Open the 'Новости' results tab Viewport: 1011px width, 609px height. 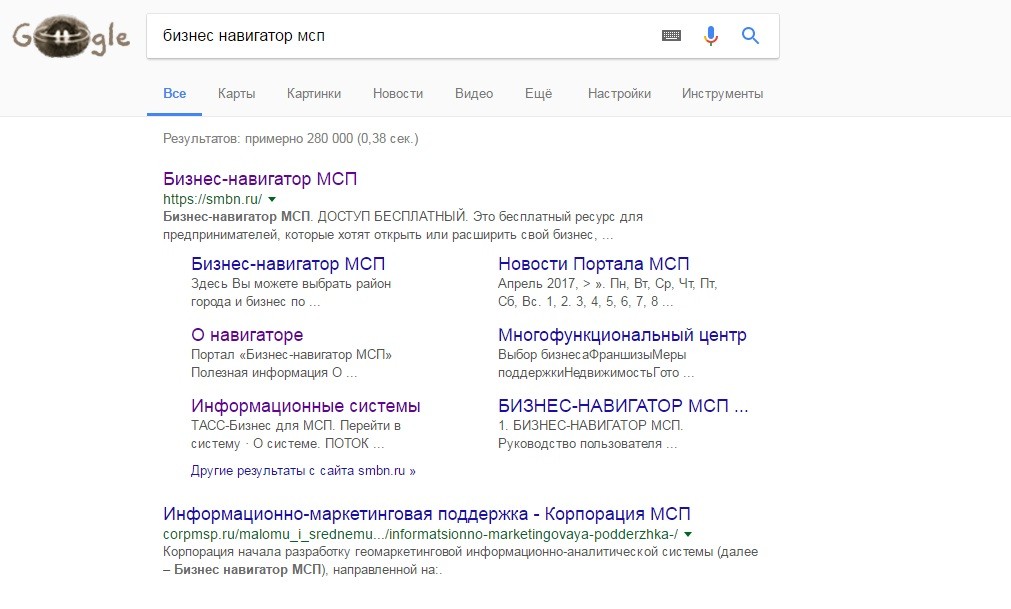point(398,93)
